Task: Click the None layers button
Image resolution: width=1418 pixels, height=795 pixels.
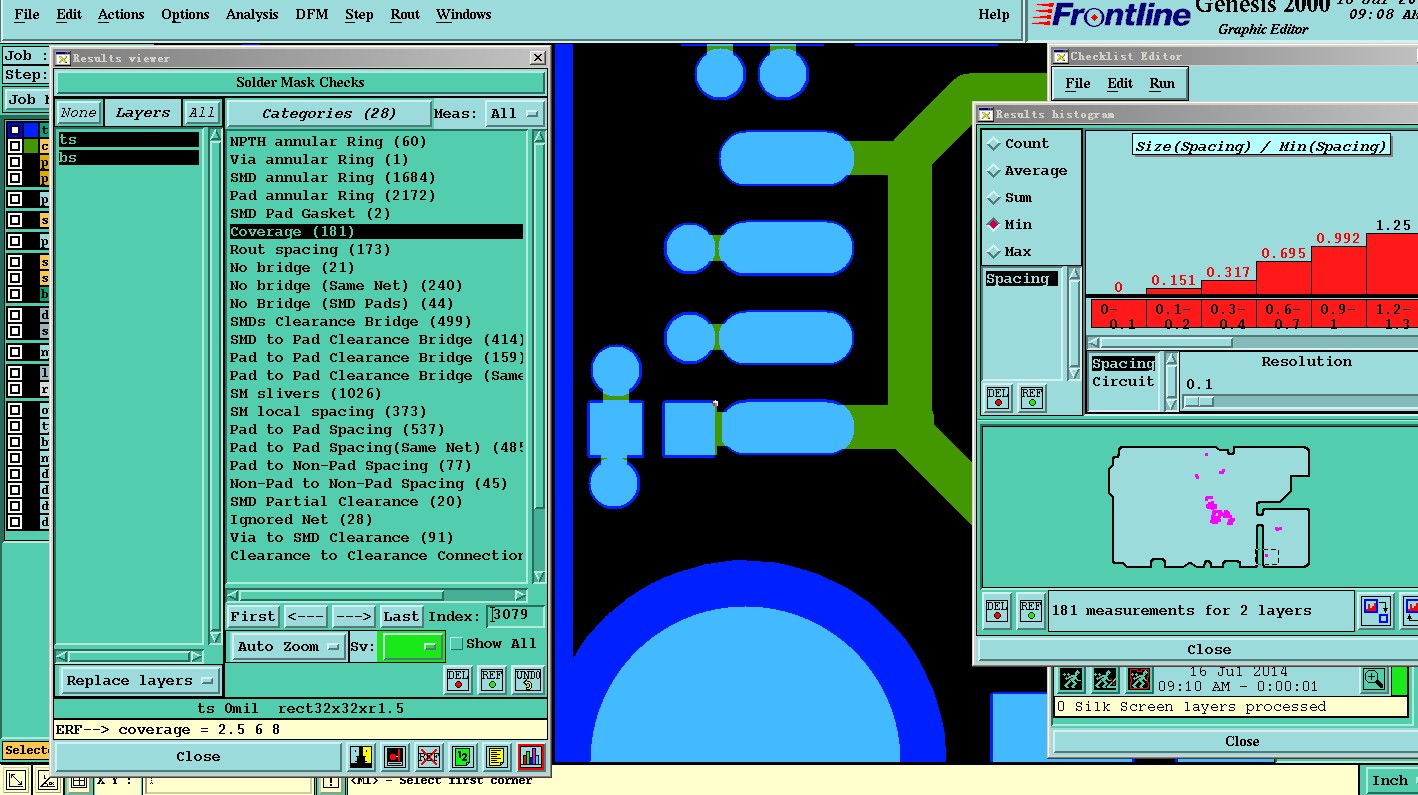Action: pos(78,113)
